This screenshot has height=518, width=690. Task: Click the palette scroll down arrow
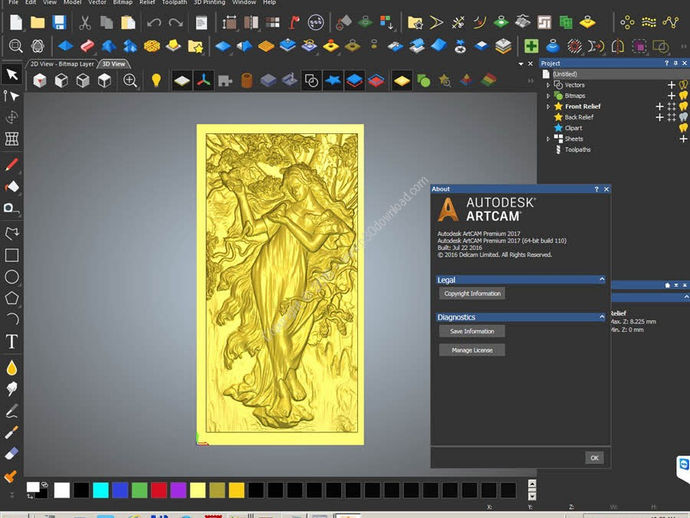coord(532,496)
